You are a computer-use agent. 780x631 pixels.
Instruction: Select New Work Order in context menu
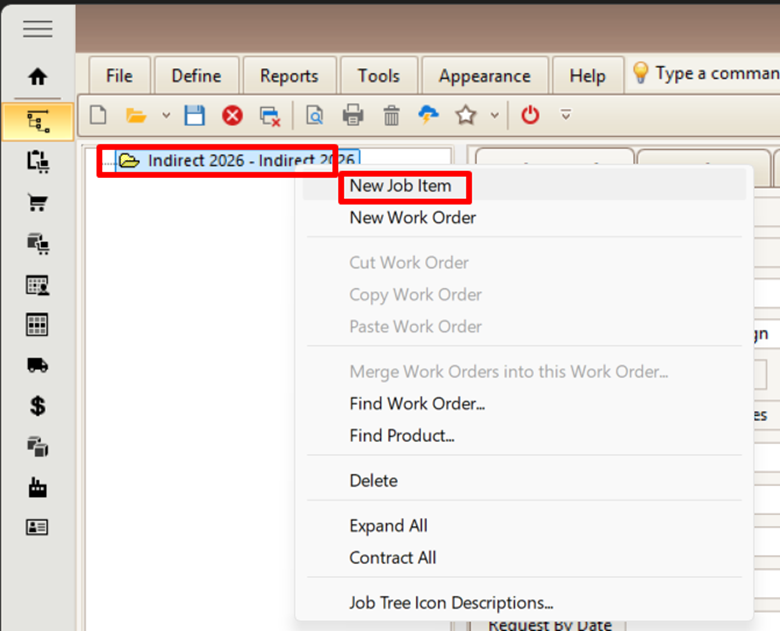click(x=412, y=218)
